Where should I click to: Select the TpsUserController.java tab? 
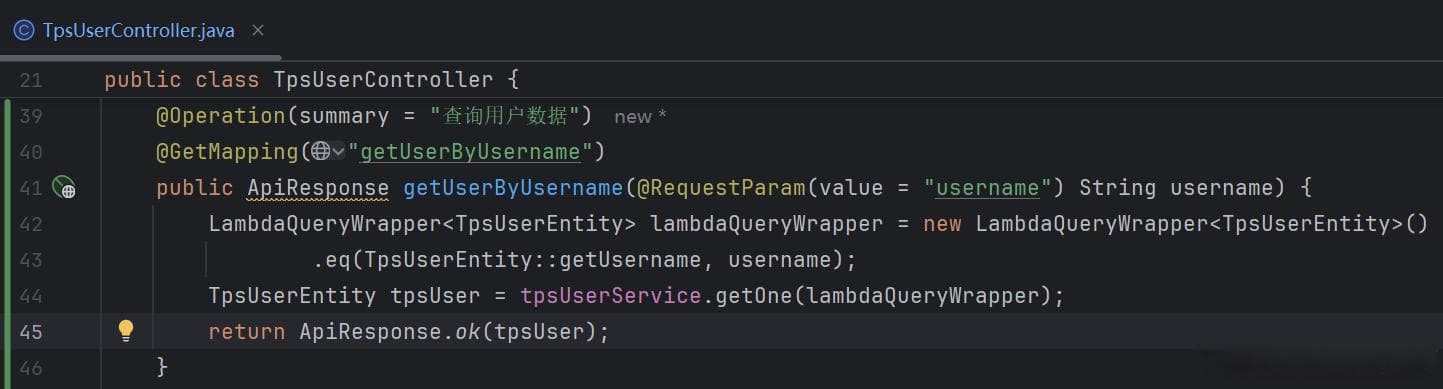[x=138, y=30]
